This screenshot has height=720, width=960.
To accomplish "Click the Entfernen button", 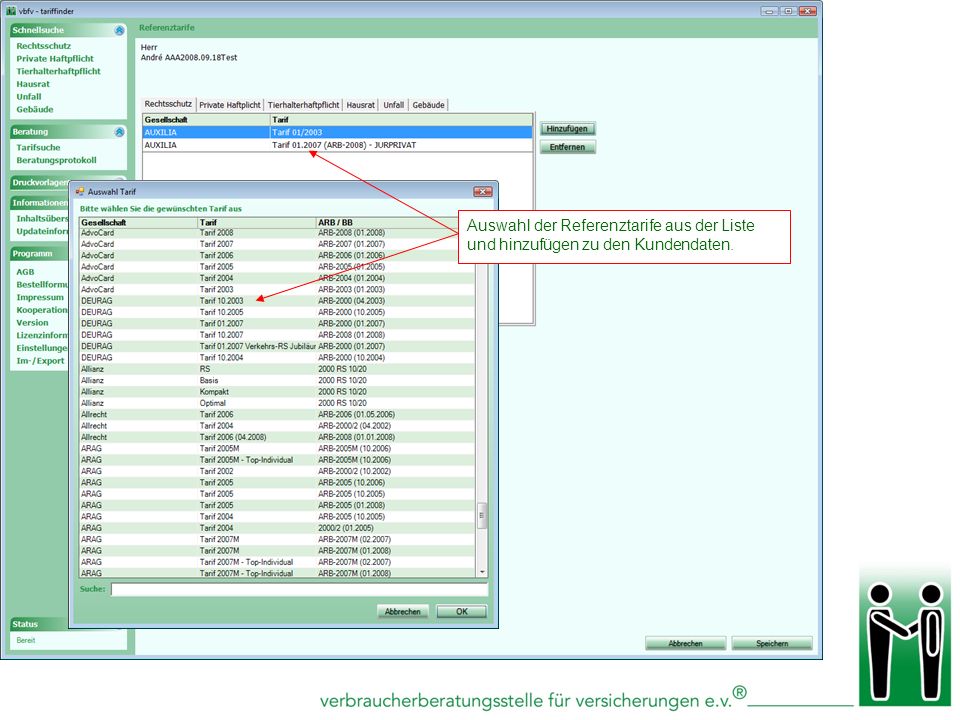I will (568, 147).
